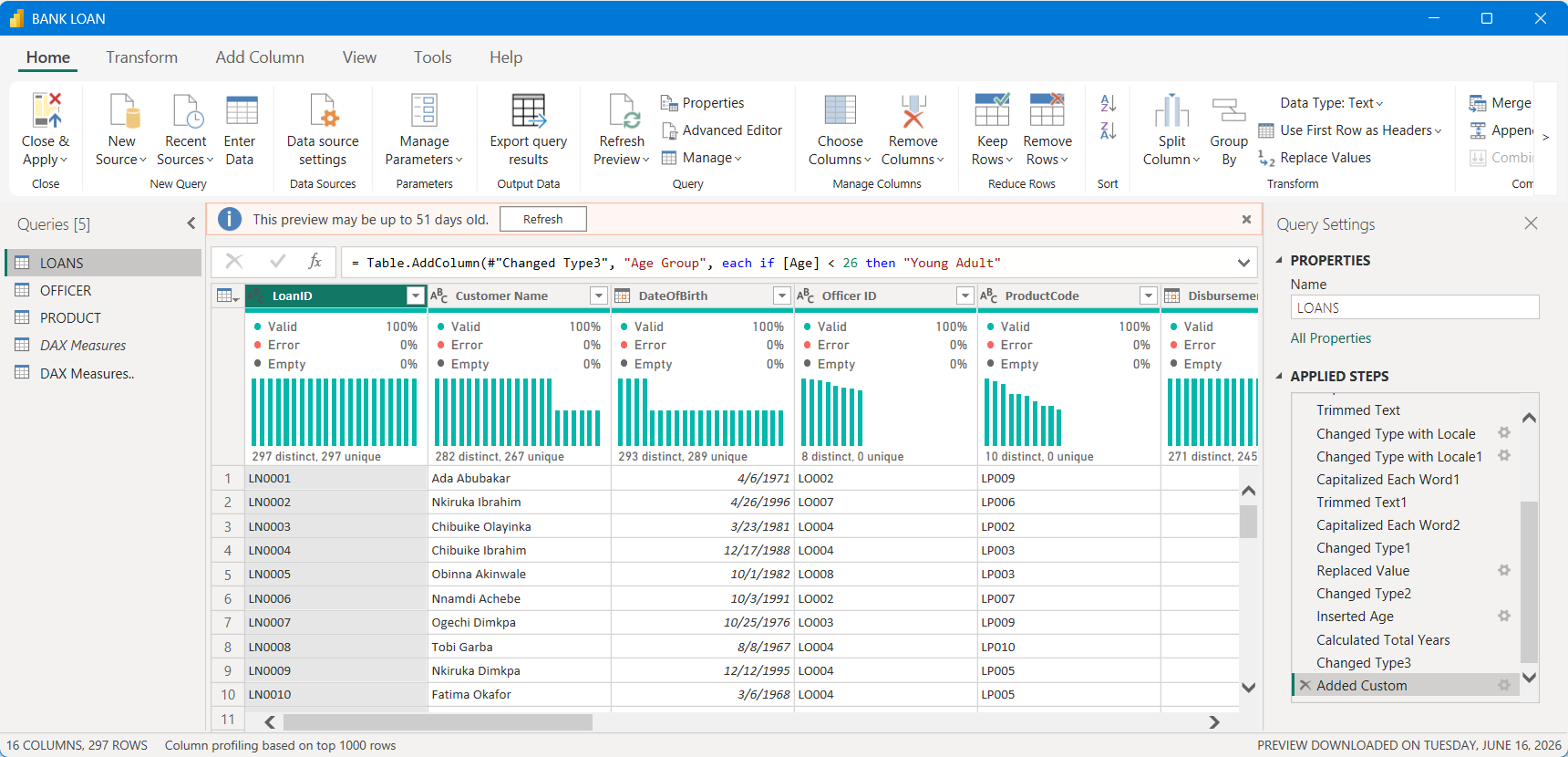Select the Inserted Age step
The height and width of the screenshot is (757, 1568).
(x=1355, y=617)
